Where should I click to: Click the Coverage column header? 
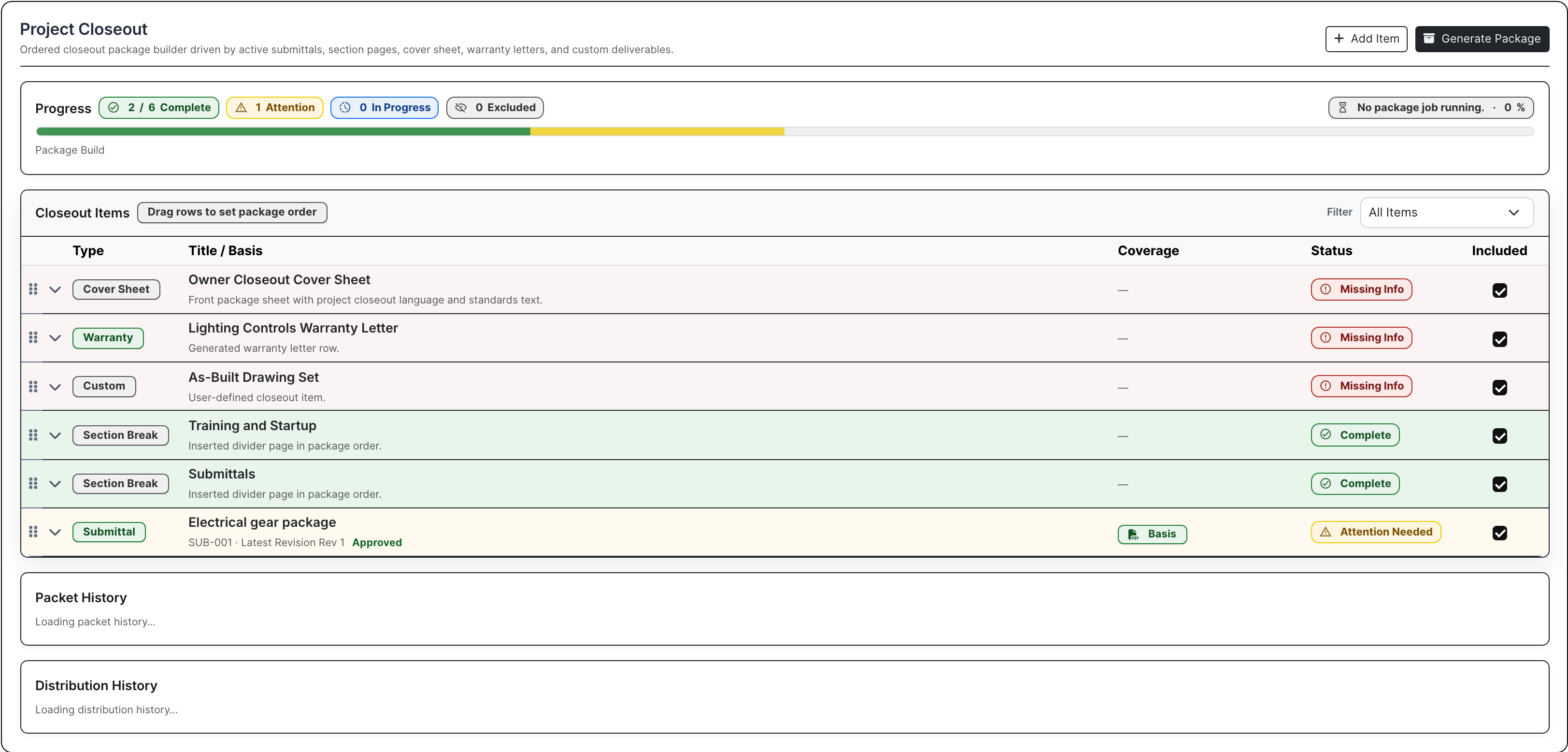coord(1148,251)
